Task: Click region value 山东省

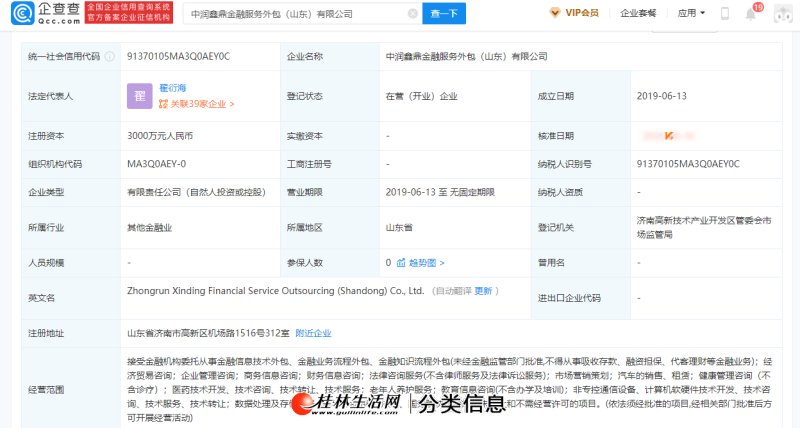Action: (399, 228)
